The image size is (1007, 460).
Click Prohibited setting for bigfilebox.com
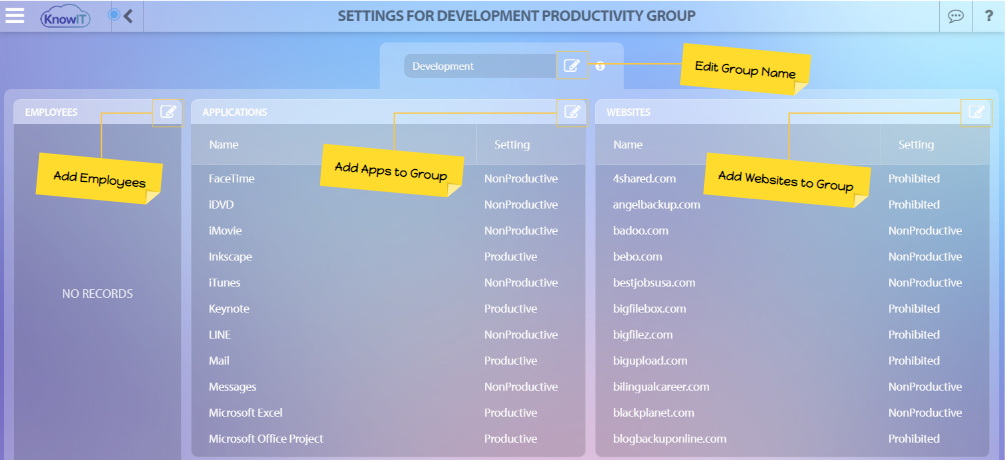914,309
